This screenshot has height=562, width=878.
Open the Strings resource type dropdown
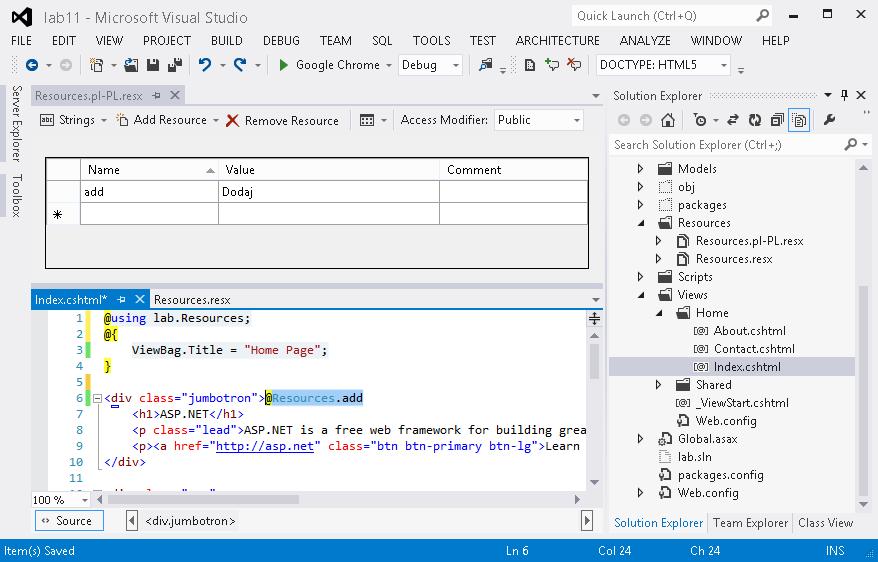[104, 120]
